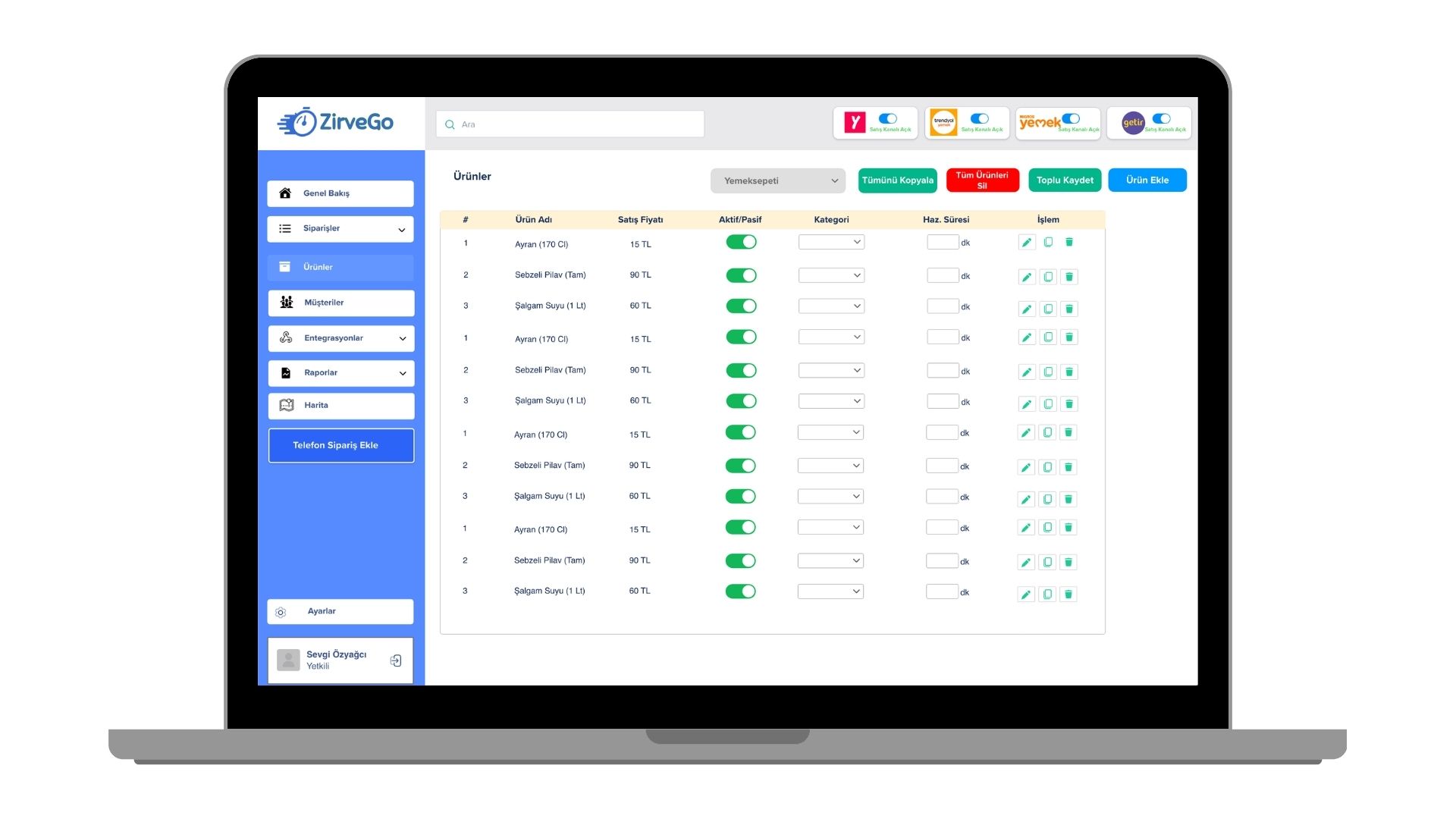Viewport: 1456px width, 819px height.
Task: Open Kategori dropdown in first Ayran row
Action: tap(831, 242)
